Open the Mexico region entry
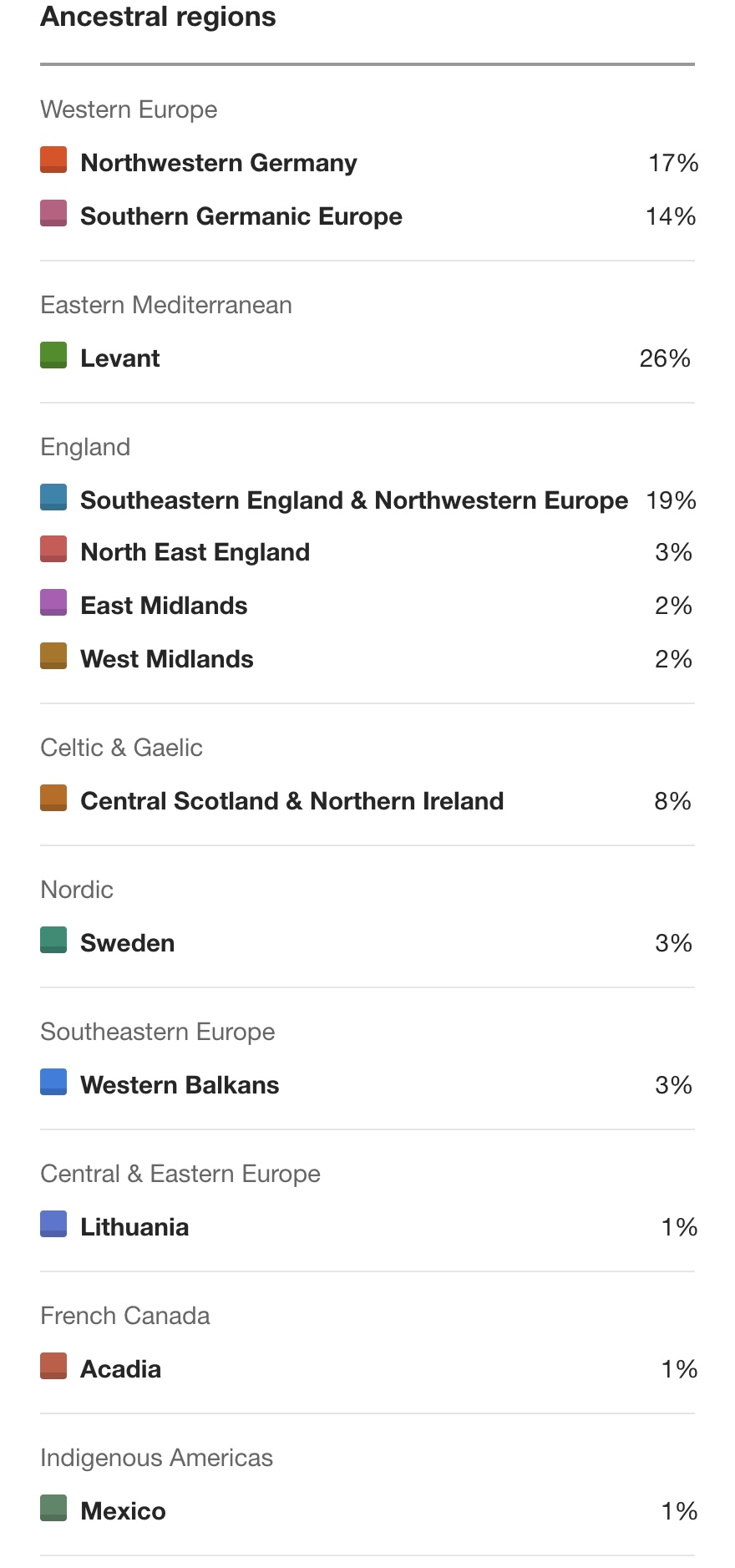The width and height of the screenshot is (735, 1568). [124, 1511]
